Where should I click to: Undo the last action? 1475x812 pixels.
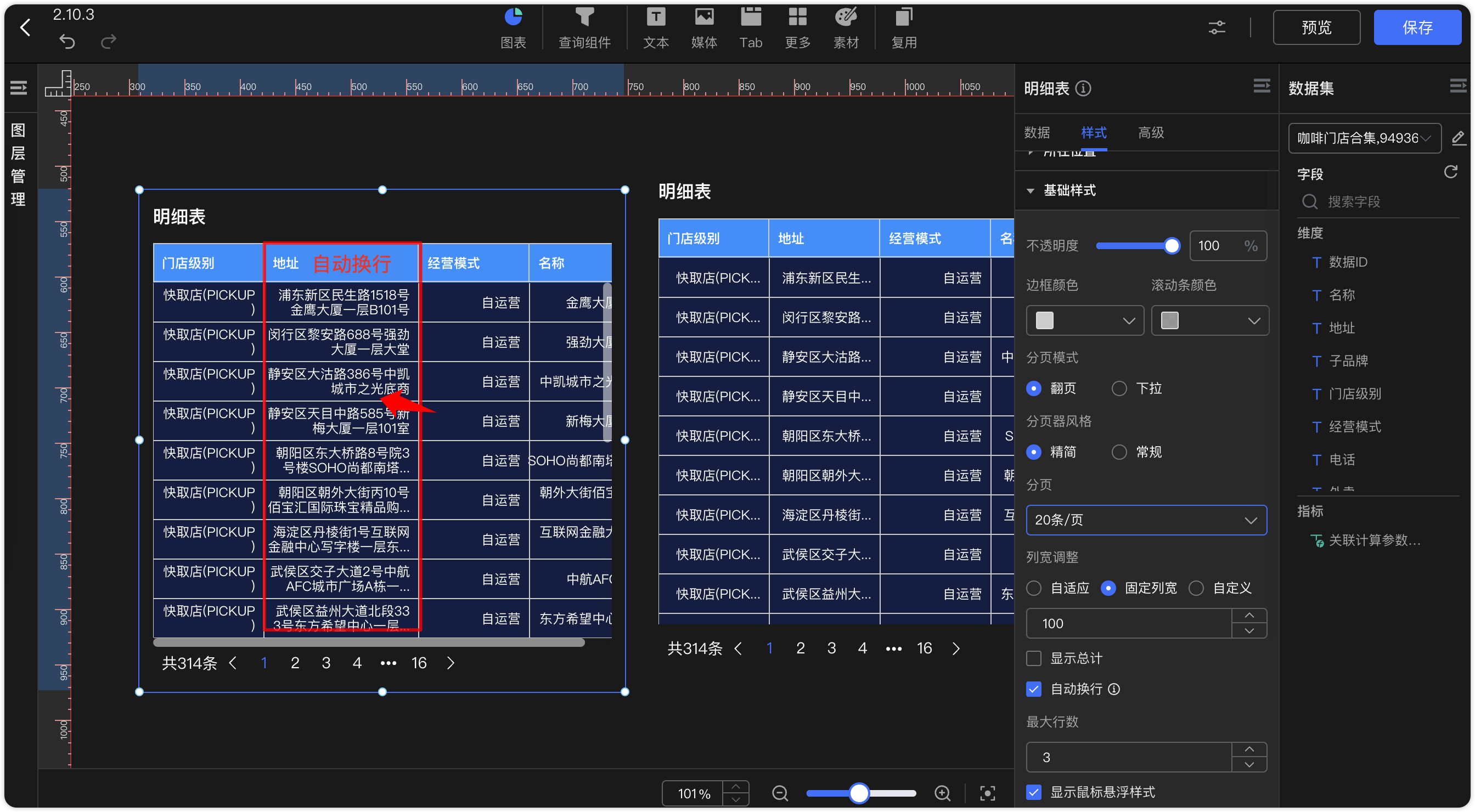click(67, 42)
